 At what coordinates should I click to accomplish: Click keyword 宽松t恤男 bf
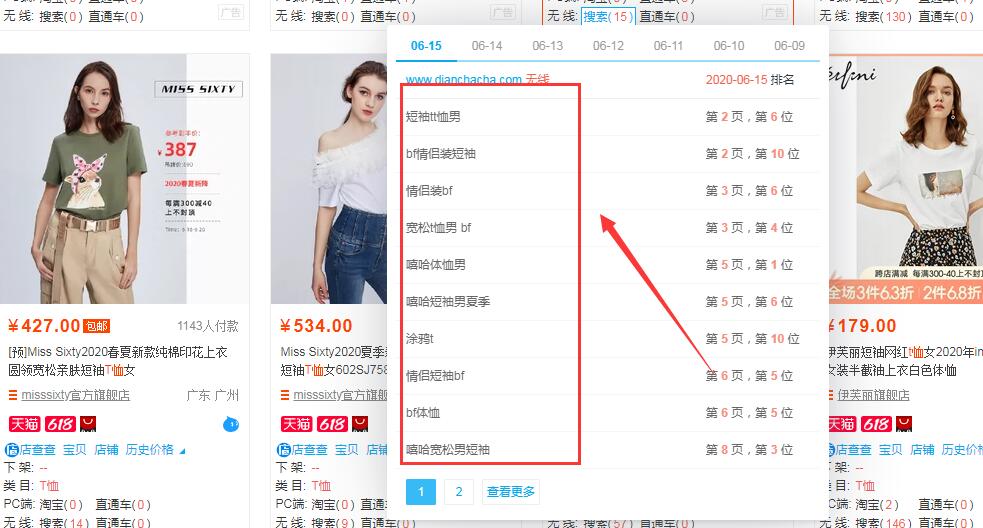pos(438,228)
